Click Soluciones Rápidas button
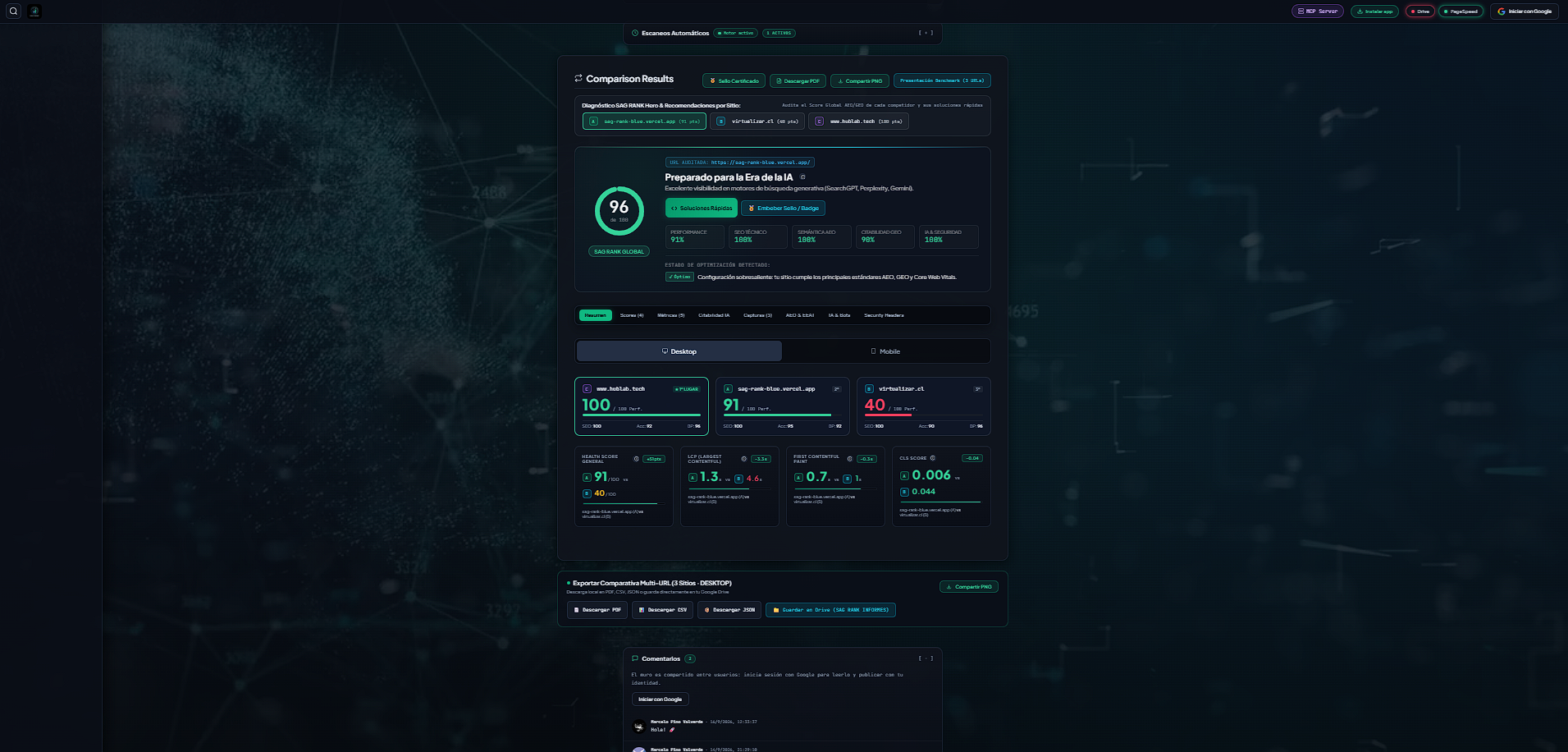This screenshot has height=752, width=1568. (x=702, y=209)
